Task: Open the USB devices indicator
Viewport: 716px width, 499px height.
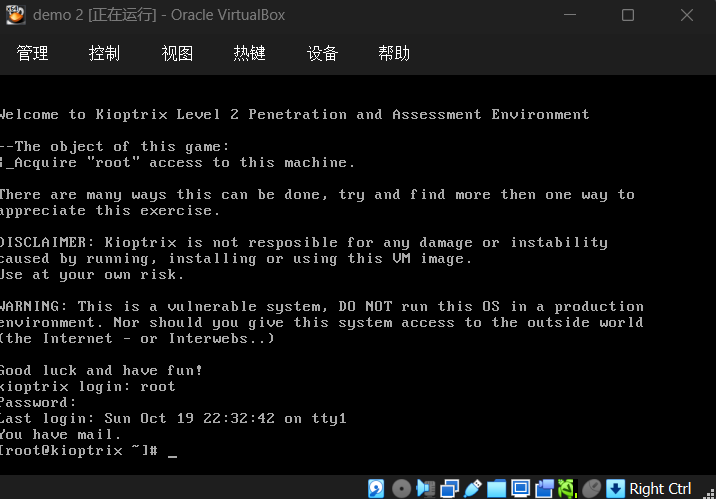Action: [x=473, y=489]
